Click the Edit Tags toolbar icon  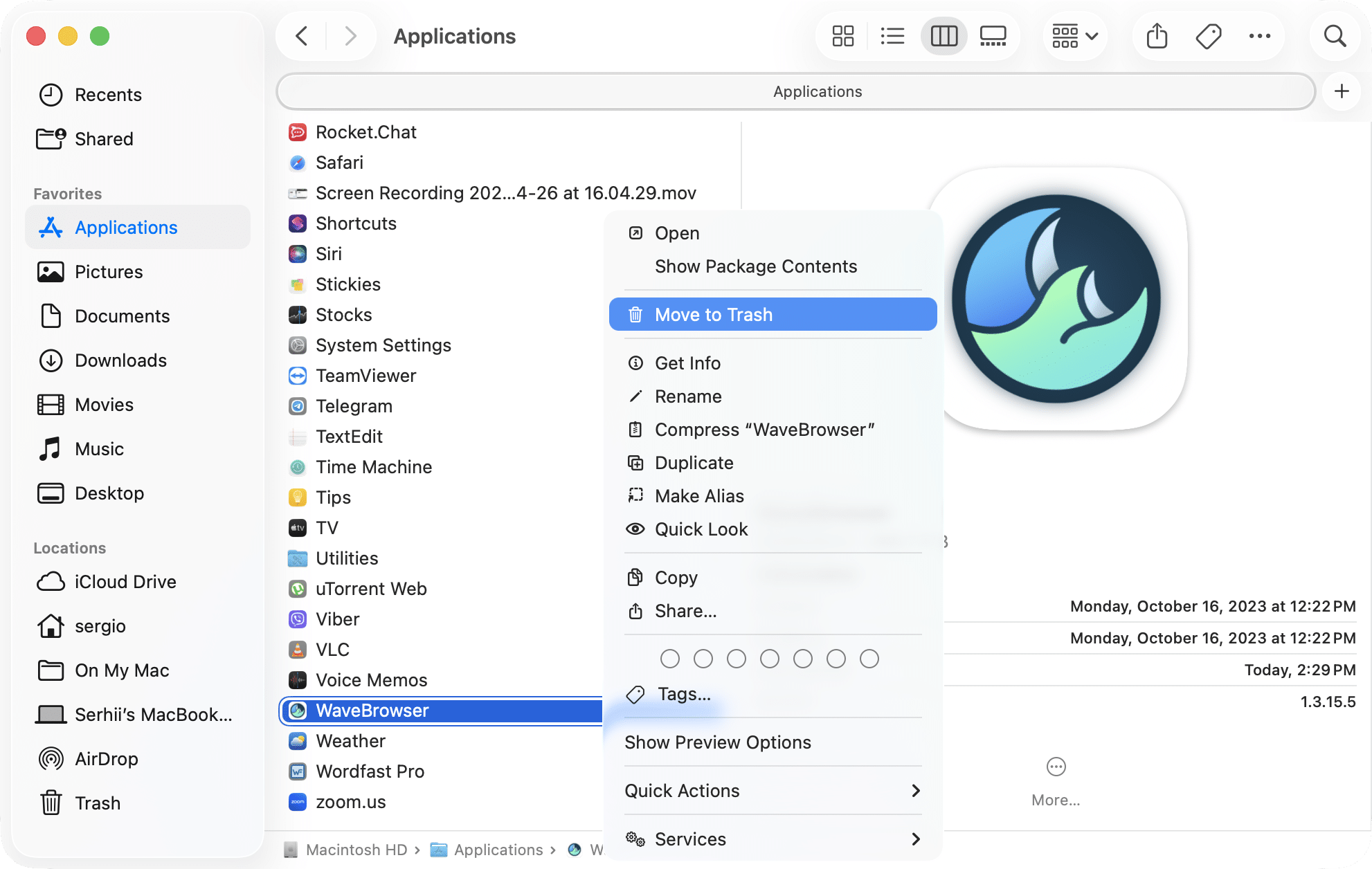point(1209,36)
